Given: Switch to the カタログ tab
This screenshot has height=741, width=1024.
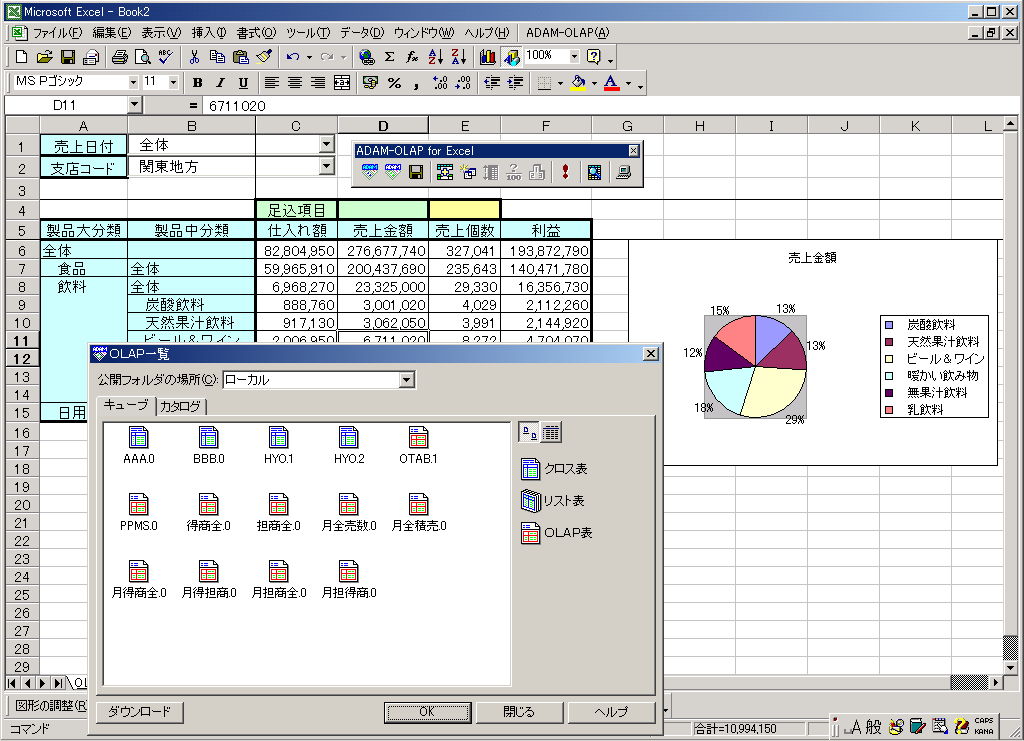Looking at the screenshot, I should [x=180, y=406].
